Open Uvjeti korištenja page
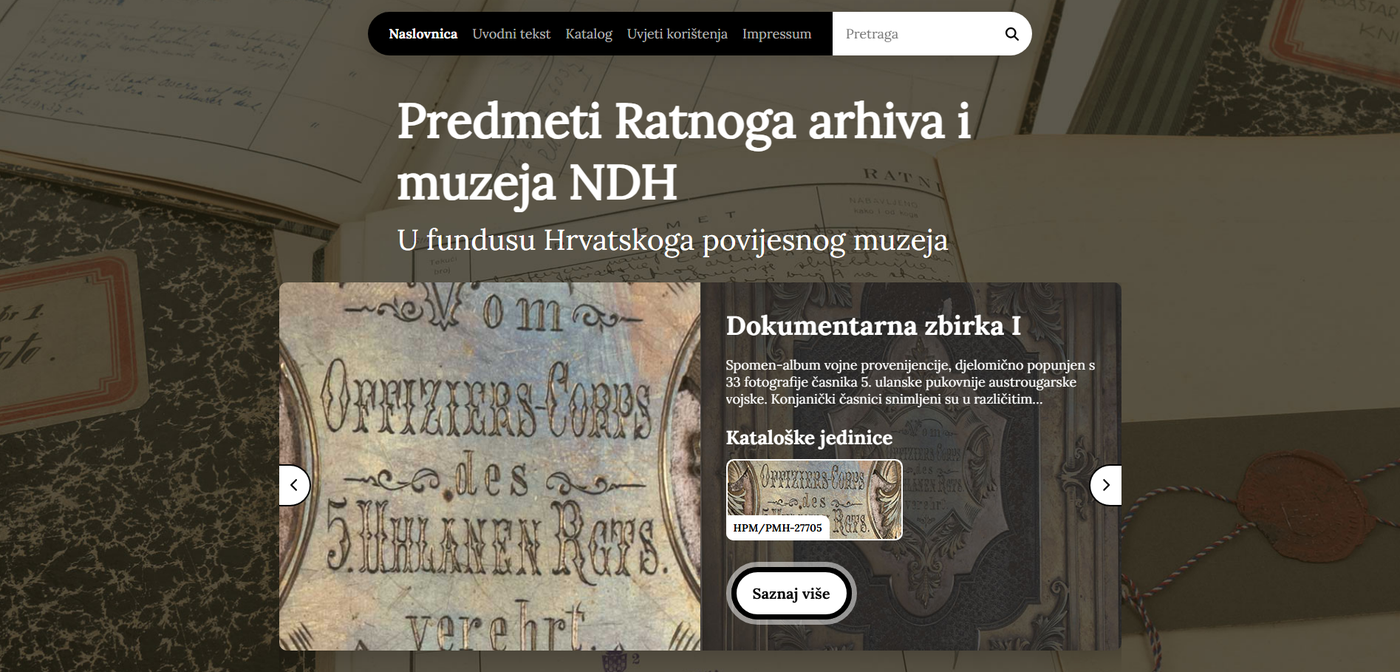 (x=677, y=34)
